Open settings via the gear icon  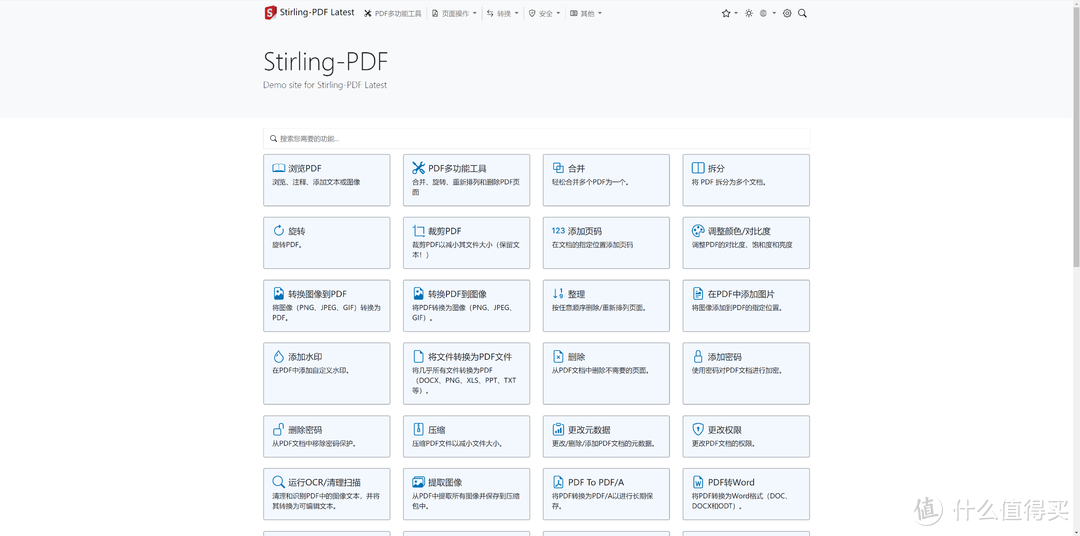point(787,13)
